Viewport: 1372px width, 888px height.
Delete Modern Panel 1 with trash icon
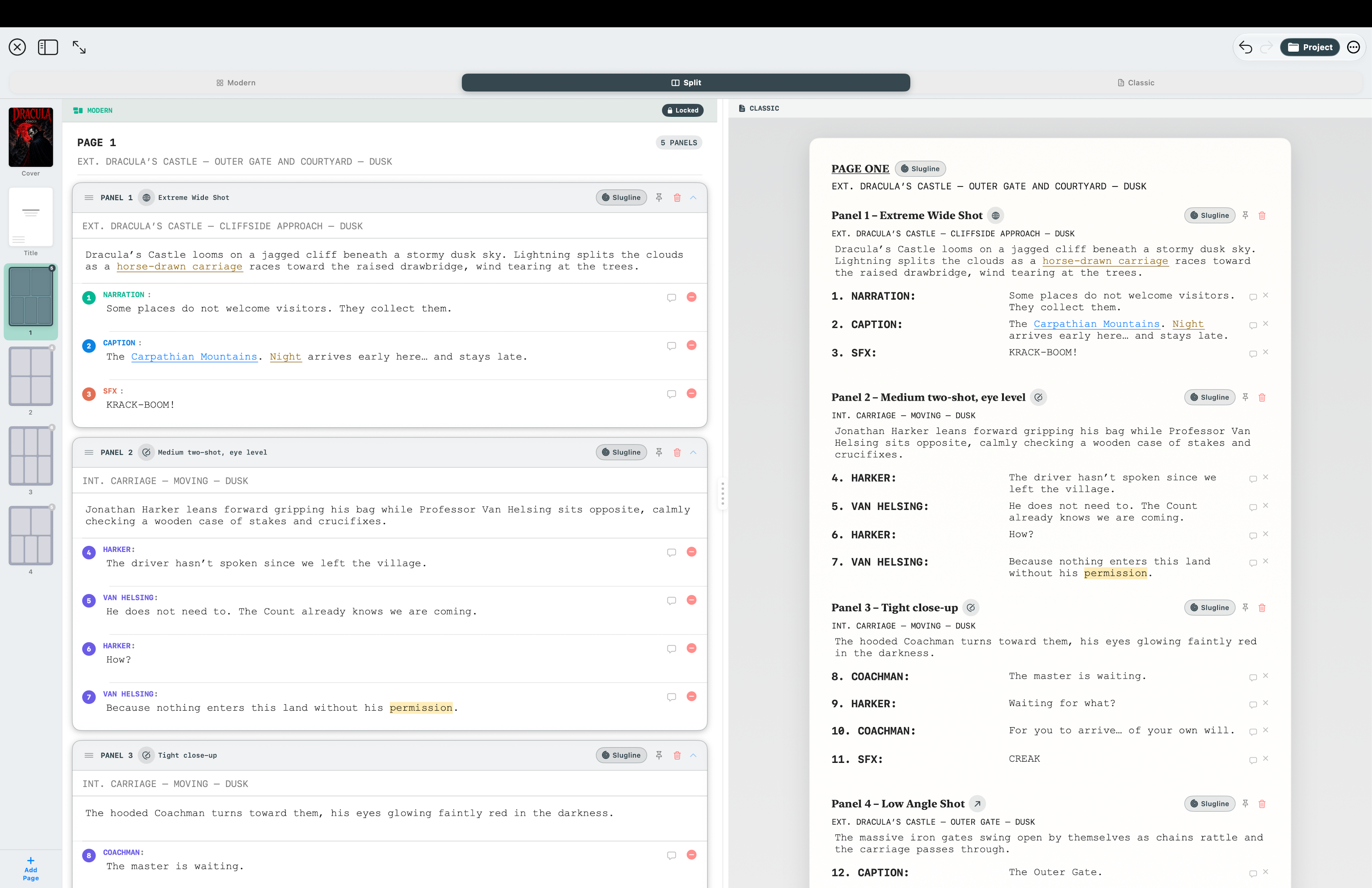pos(677,198)
